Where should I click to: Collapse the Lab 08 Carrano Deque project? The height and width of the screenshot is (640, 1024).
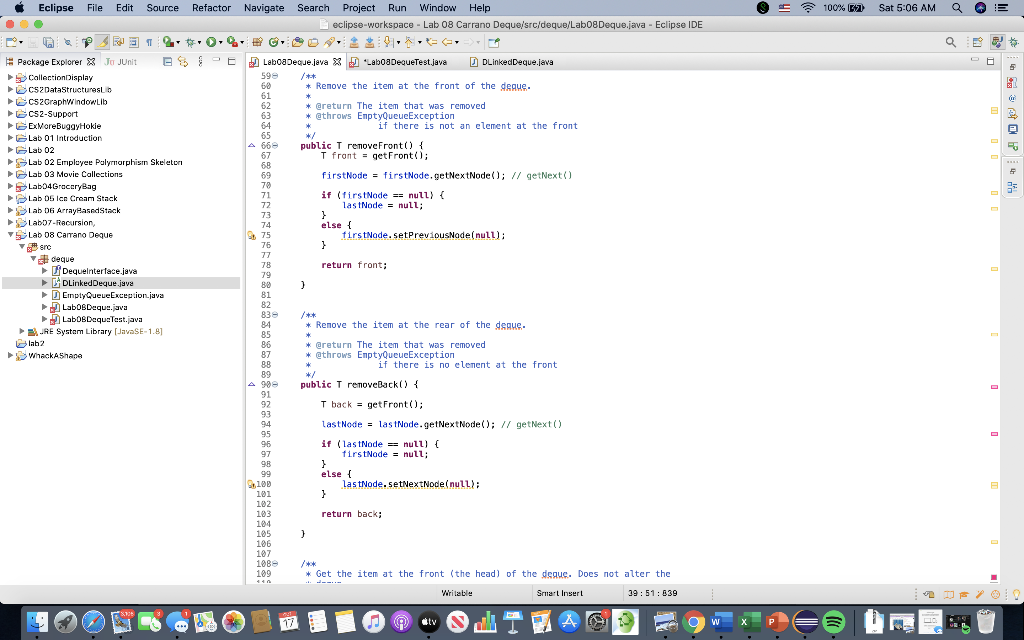(x=12, y=235)
